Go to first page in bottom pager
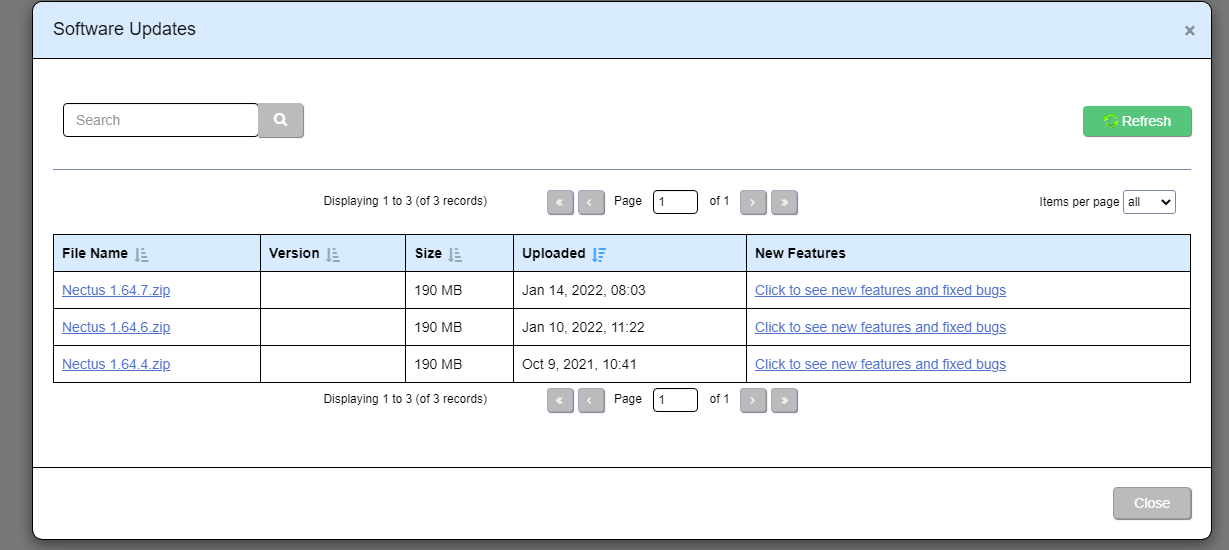 560,400
